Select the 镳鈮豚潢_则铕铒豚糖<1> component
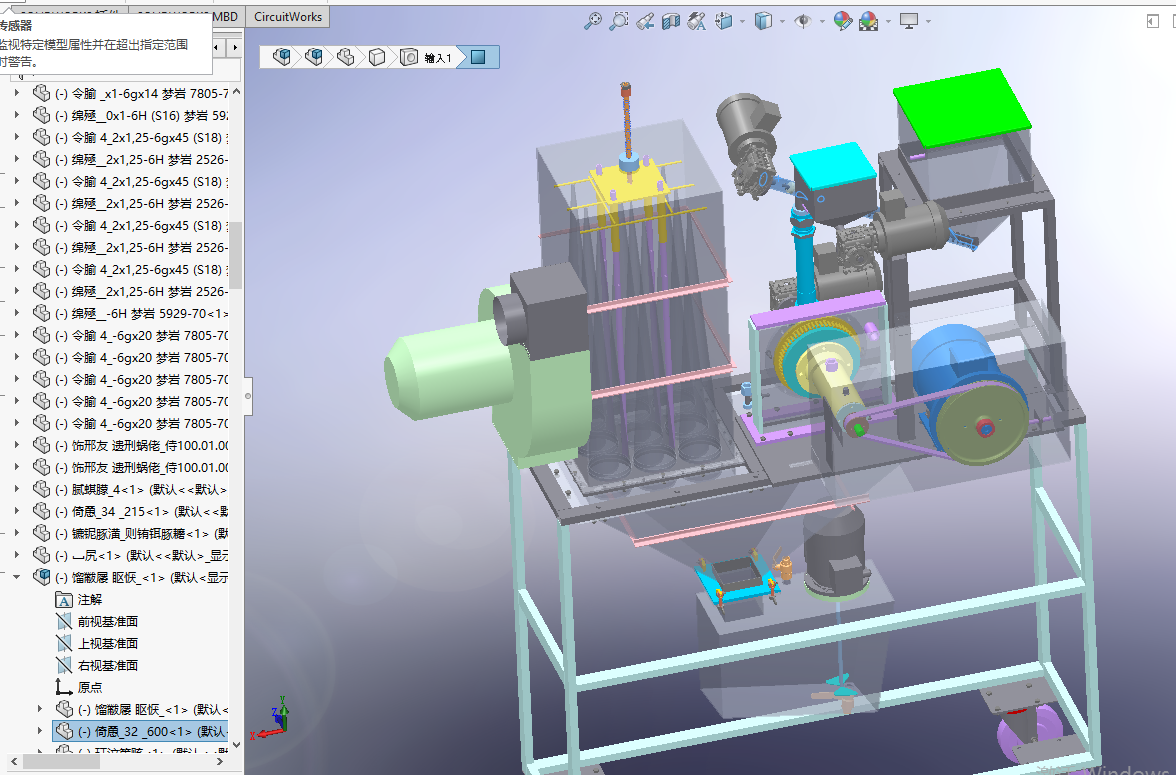The height and width of the screenshot is (775, 1176). pos(141,533)
